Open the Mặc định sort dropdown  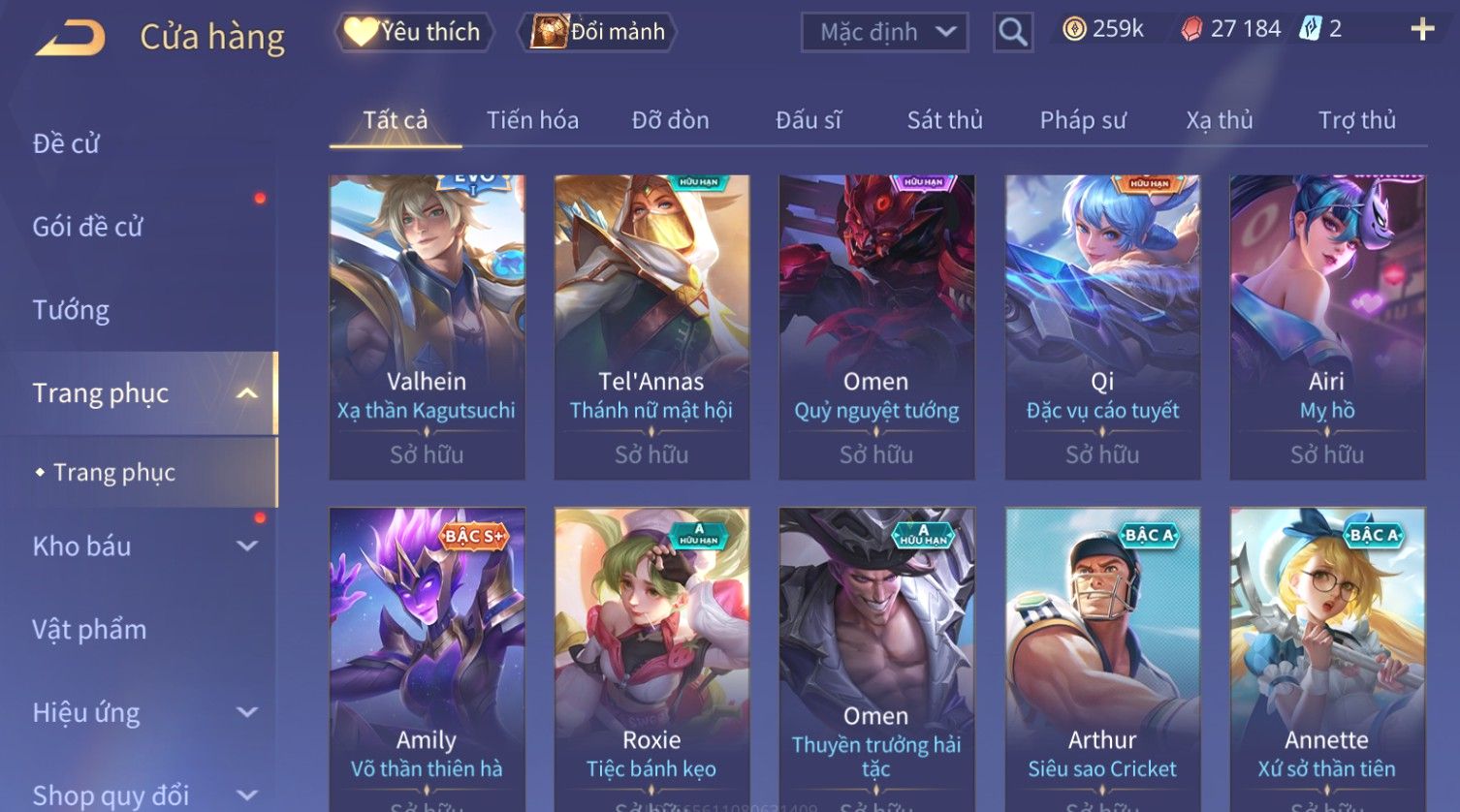(x=885, y=32)
